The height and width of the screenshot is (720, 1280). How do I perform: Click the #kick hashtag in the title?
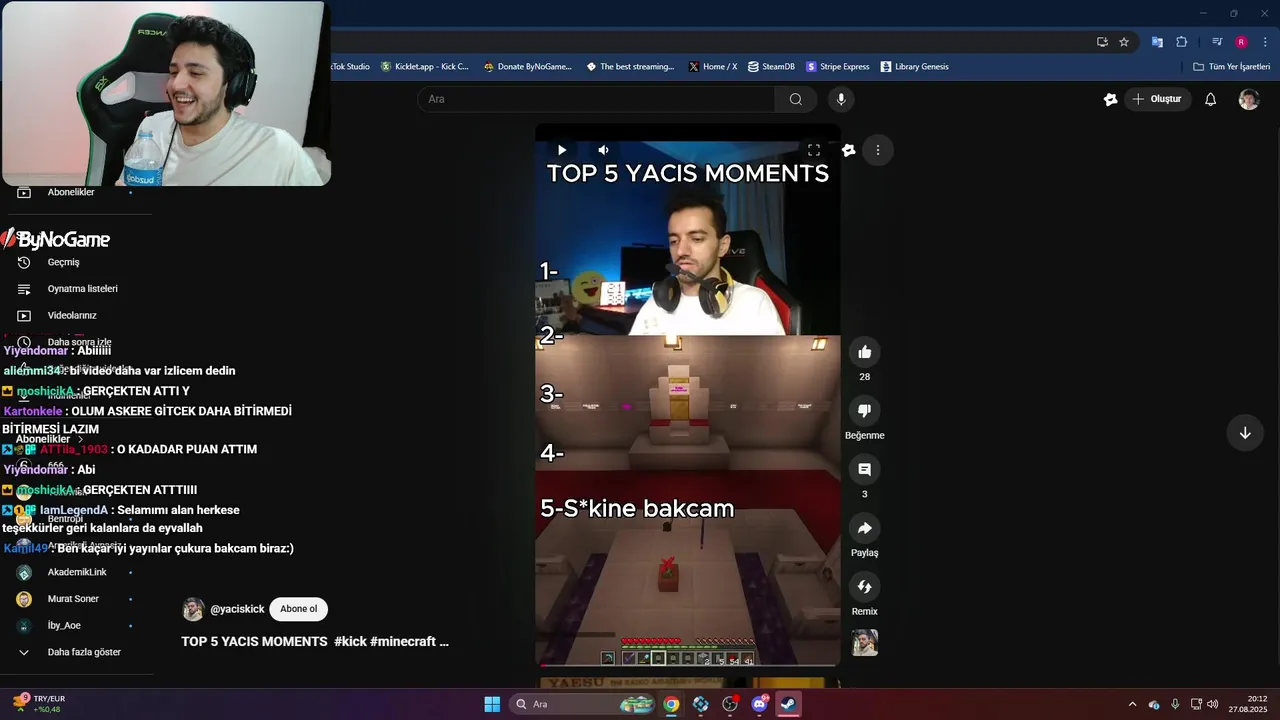pos(350,641)
